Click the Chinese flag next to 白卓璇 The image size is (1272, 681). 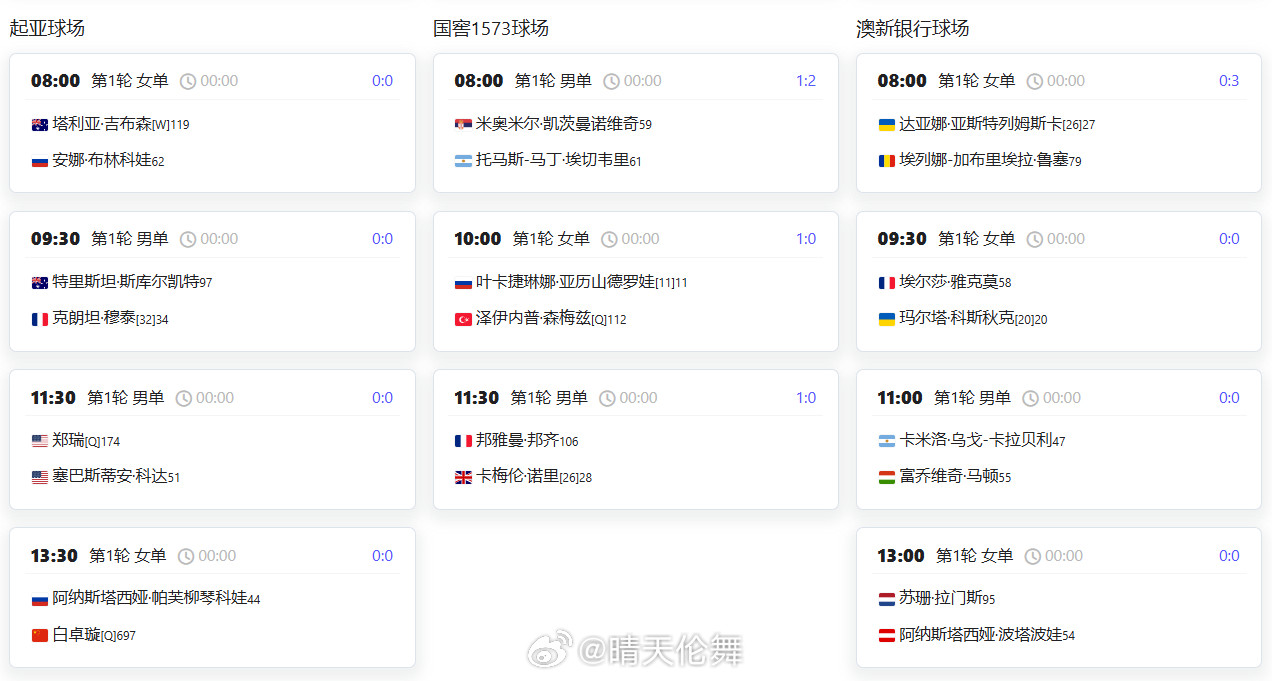pos(39,634)
